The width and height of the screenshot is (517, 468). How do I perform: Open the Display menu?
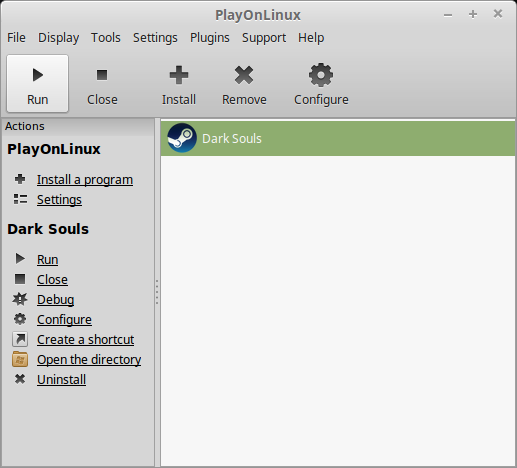pos(58,37)
